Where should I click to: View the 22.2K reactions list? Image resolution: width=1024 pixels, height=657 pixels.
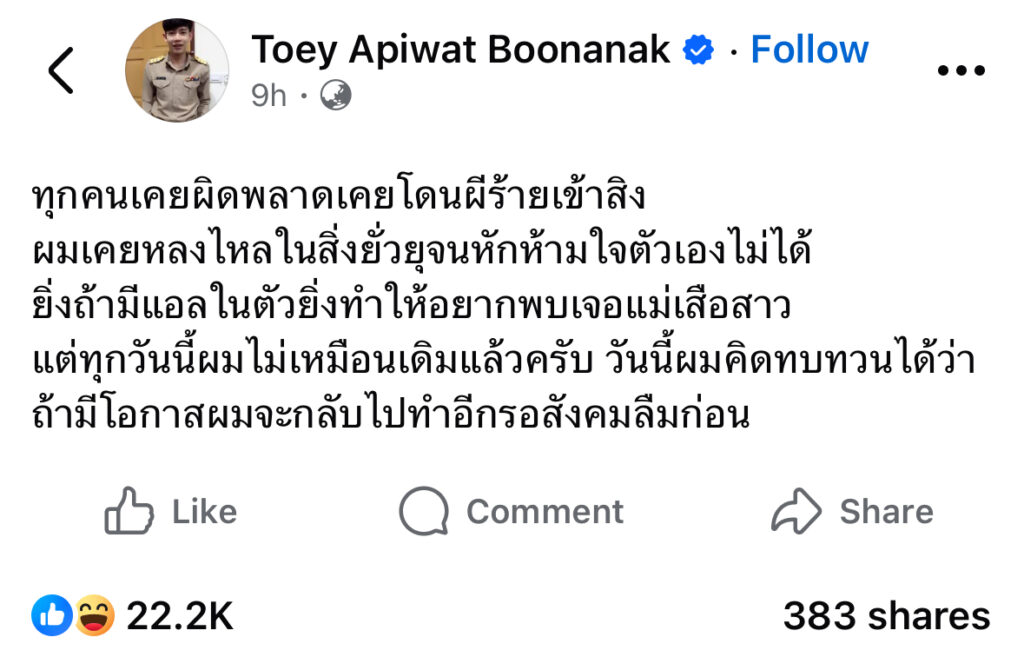[179, 616]
